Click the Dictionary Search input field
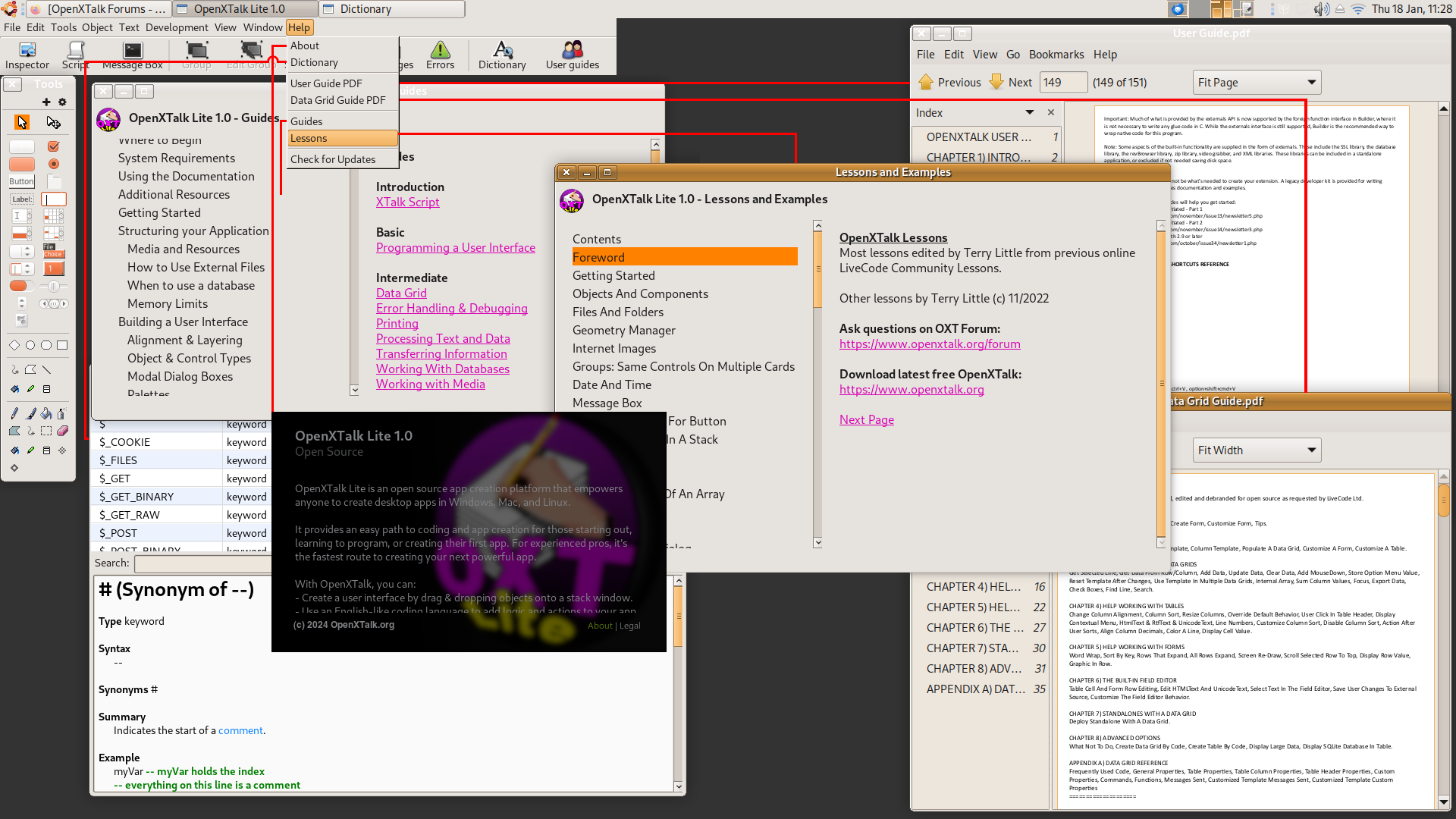Viewport: 1456px width, 819px height. (202, 563)
